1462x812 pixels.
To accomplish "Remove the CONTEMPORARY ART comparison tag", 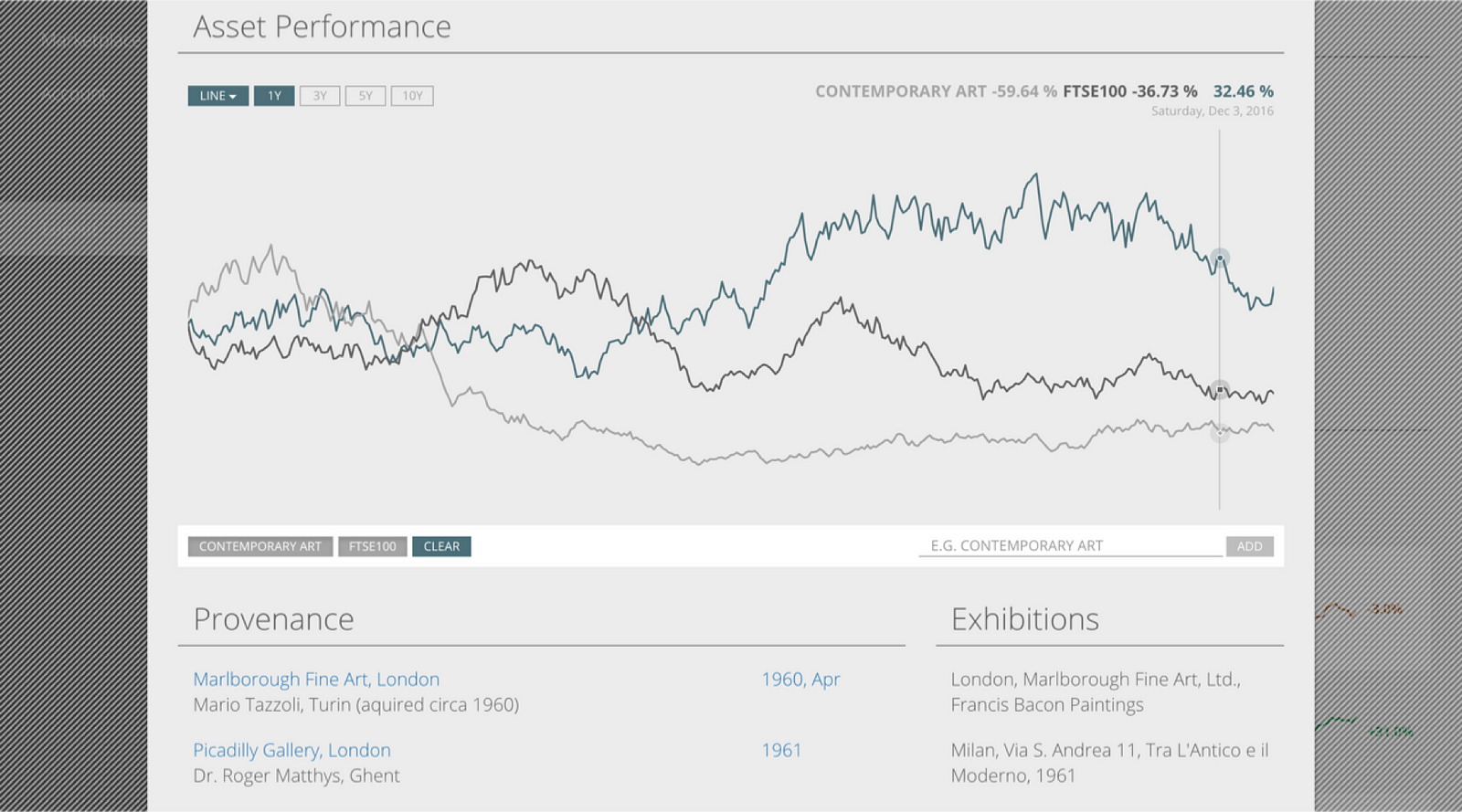I will tap(260, 546).
